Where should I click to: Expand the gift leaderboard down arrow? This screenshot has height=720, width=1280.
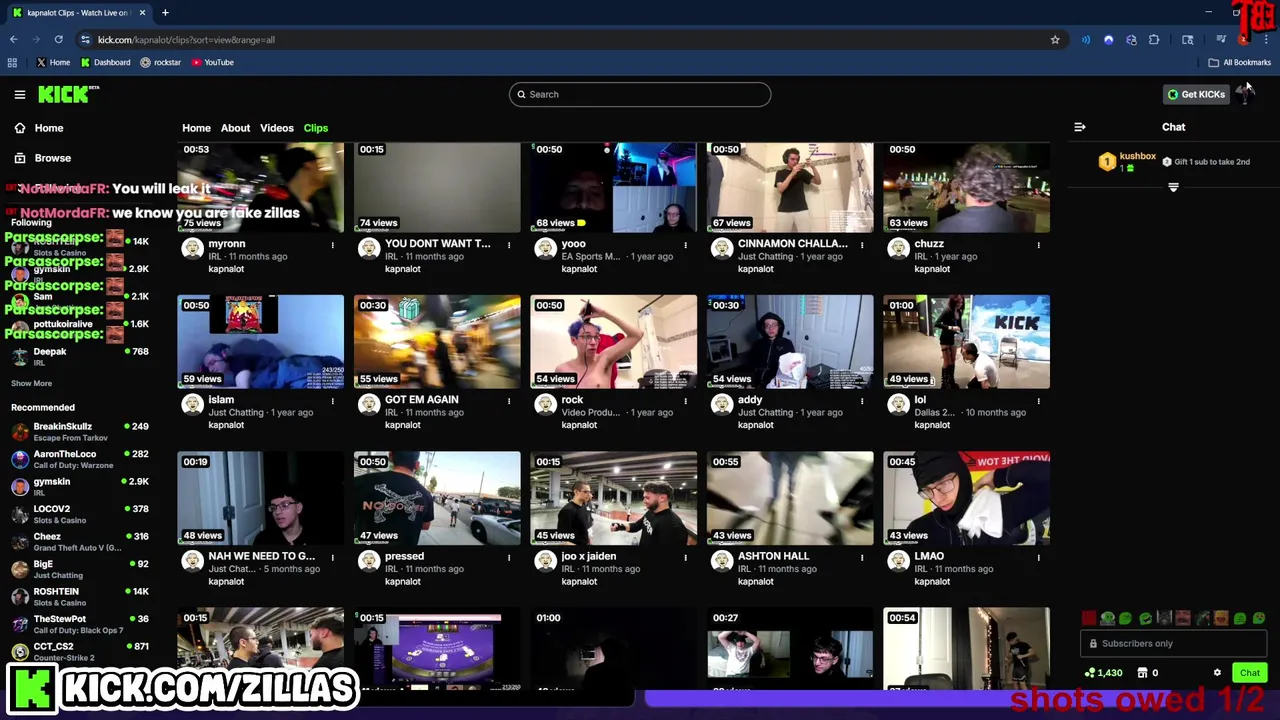pyautogui.click(x=1173, y=187)
